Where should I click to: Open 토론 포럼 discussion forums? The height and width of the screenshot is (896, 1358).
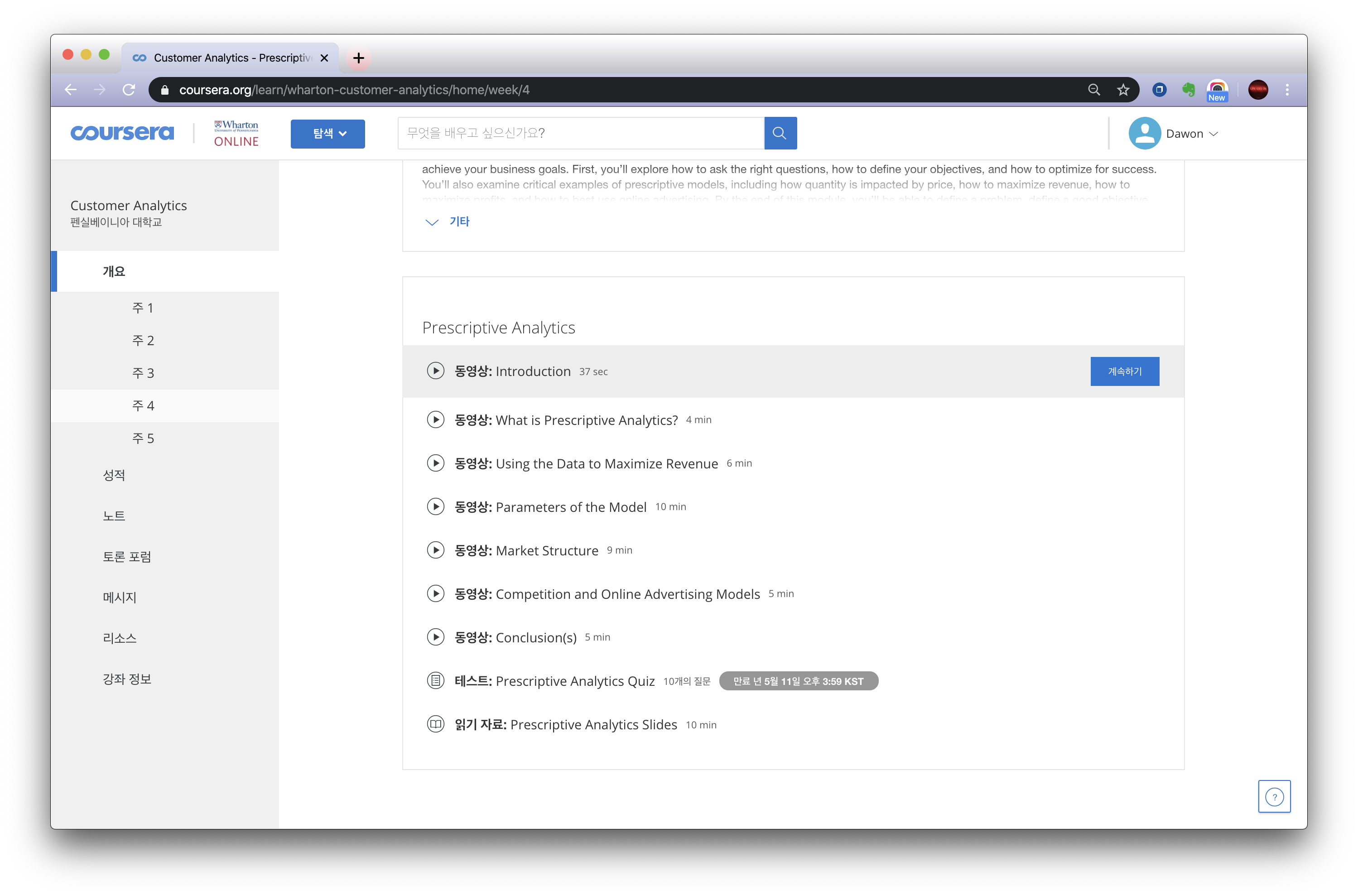(127, 557)
